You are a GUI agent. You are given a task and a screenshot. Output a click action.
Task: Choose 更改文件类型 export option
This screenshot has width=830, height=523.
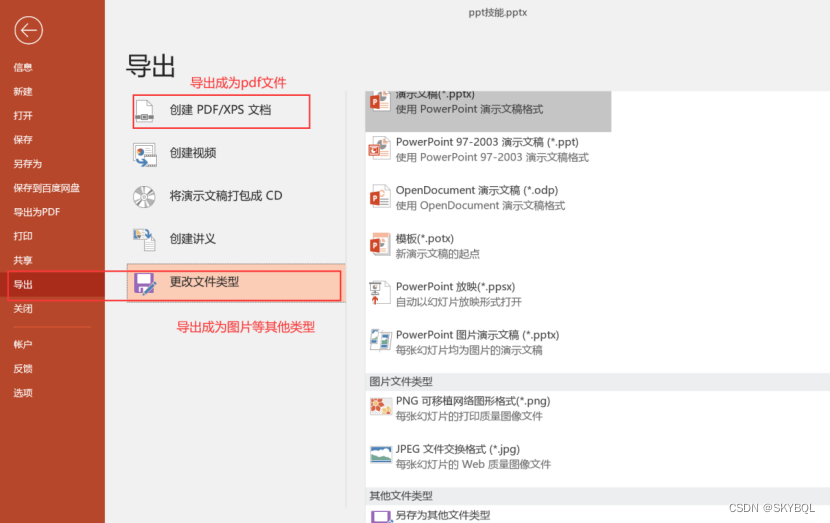coord(236,283)
